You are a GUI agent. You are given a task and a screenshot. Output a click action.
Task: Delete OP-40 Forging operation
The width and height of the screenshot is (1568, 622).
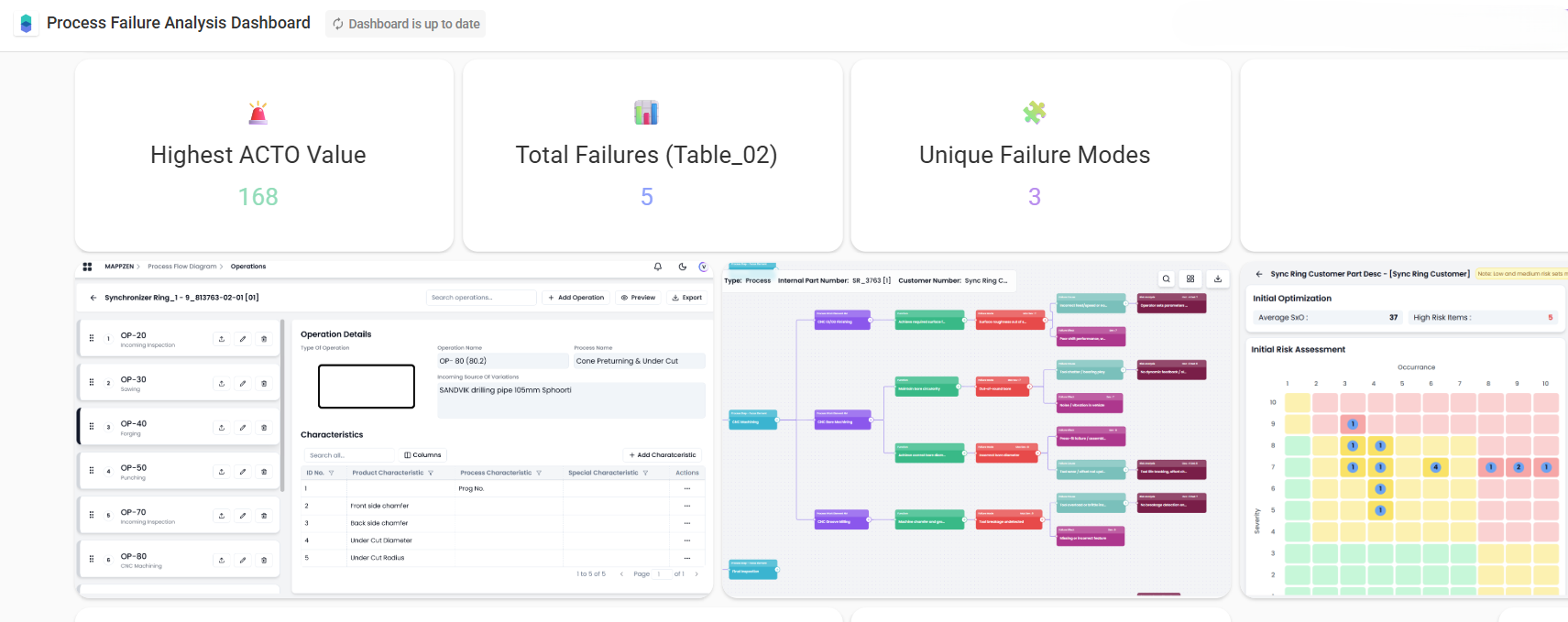pyautogui.click(x=264, y=428)
